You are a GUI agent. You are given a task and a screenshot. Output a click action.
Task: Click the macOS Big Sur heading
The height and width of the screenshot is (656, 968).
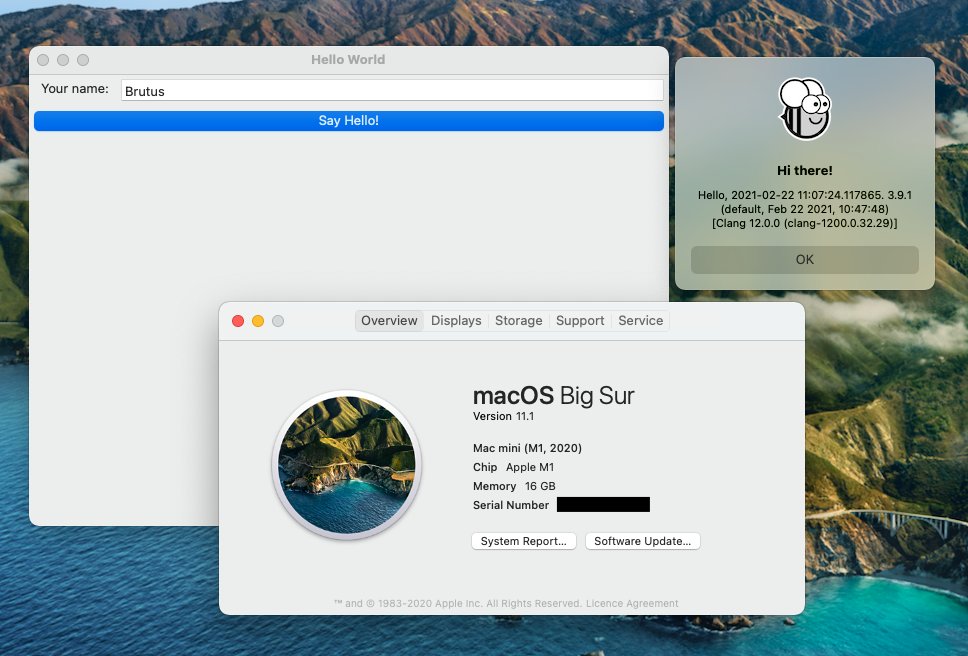[554, 396]
